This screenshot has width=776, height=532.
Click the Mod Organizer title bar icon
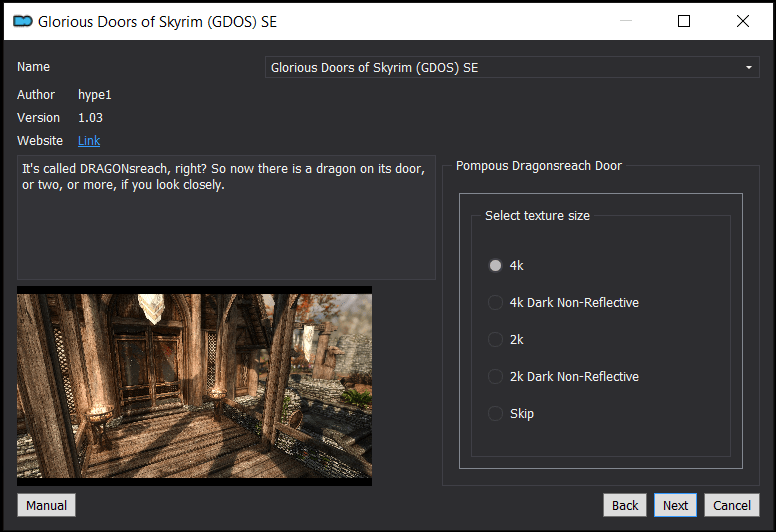coord(23,21)
